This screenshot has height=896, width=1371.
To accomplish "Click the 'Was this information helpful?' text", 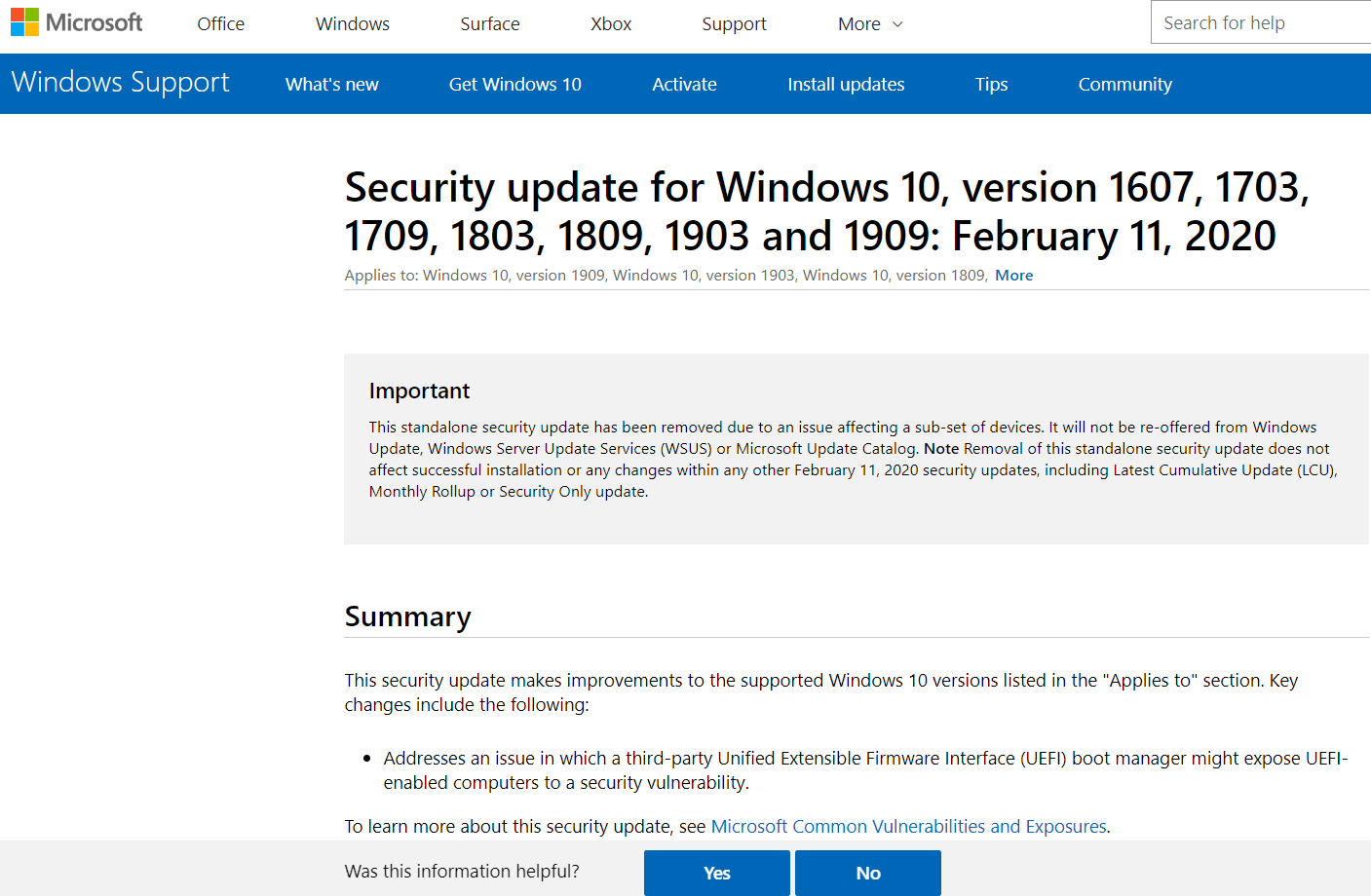I will coord(462,872).
